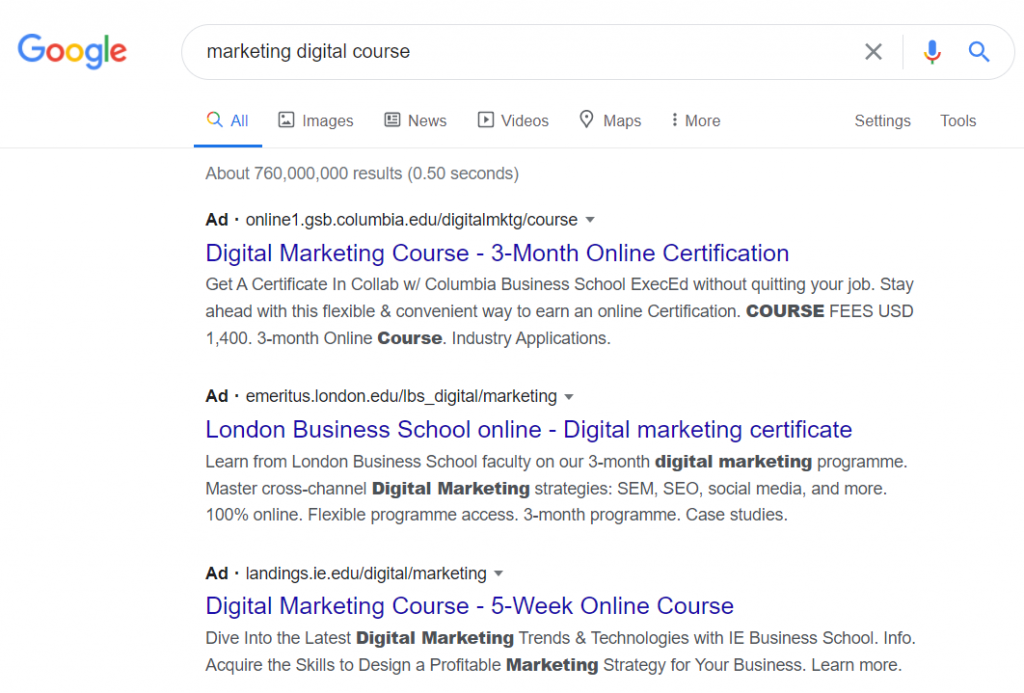Submit search with magnifying glass icon
Screen dimensions: 1024x693
(x=978, y=52)
